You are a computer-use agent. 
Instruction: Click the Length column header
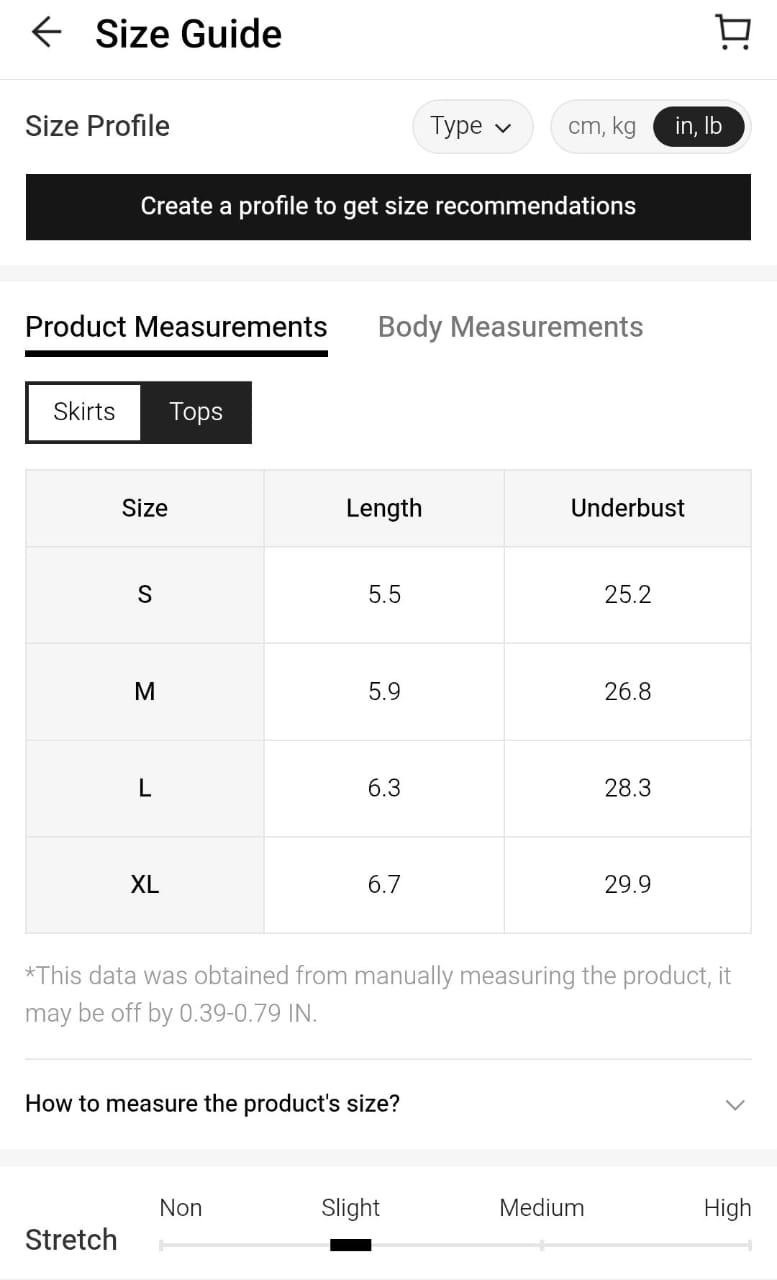(384, 508)
